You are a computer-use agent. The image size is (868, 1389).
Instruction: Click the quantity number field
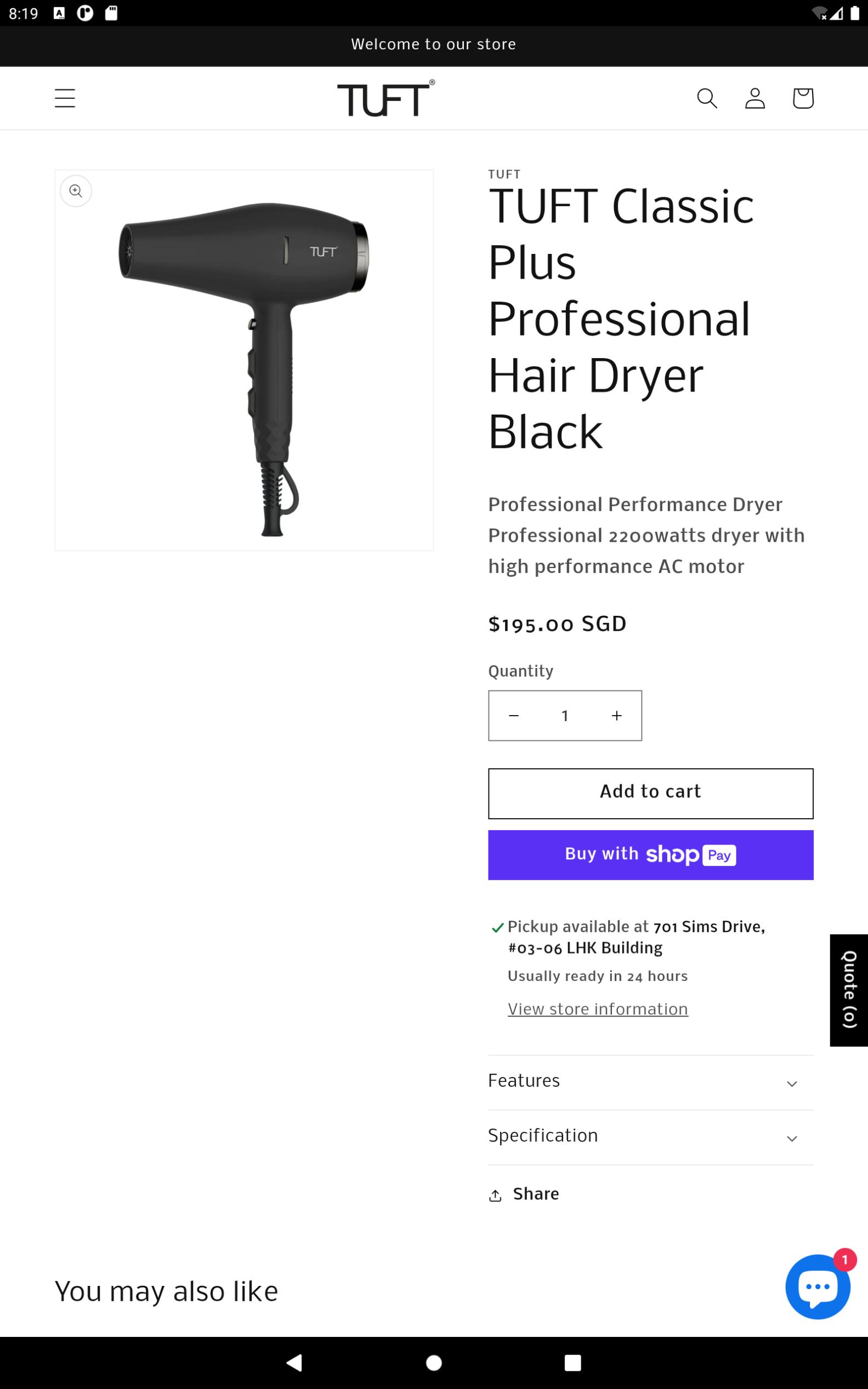point(565,716)
